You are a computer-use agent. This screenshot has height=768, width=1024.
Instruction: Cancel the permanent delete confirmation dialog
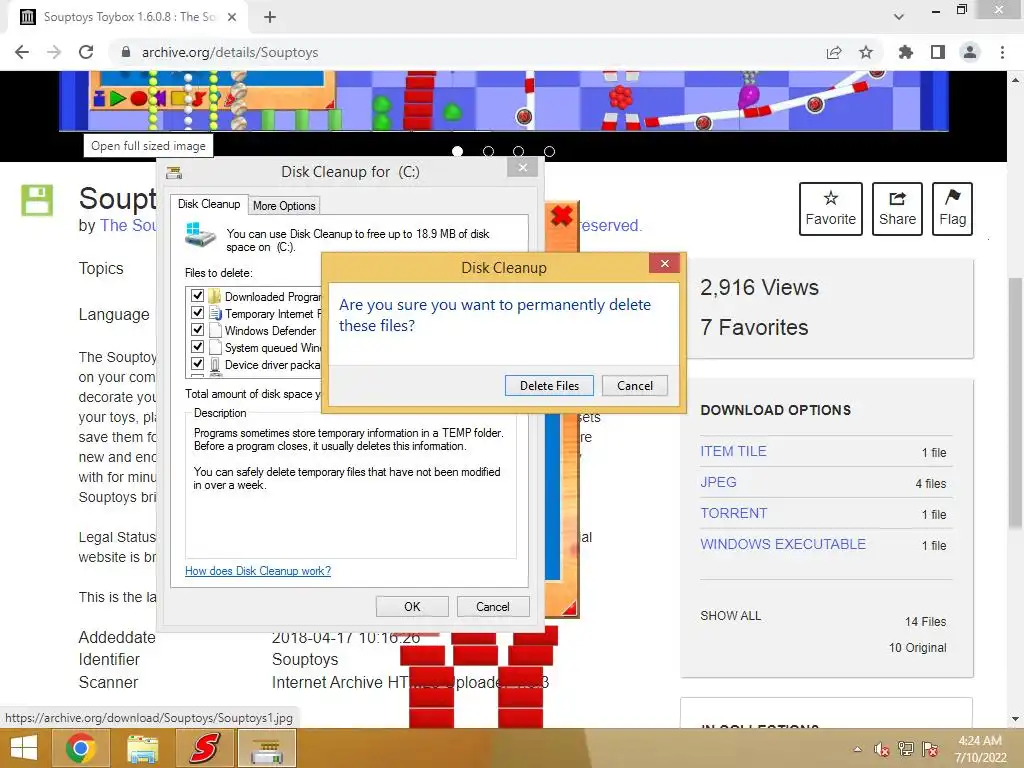(x=635, y=385)
